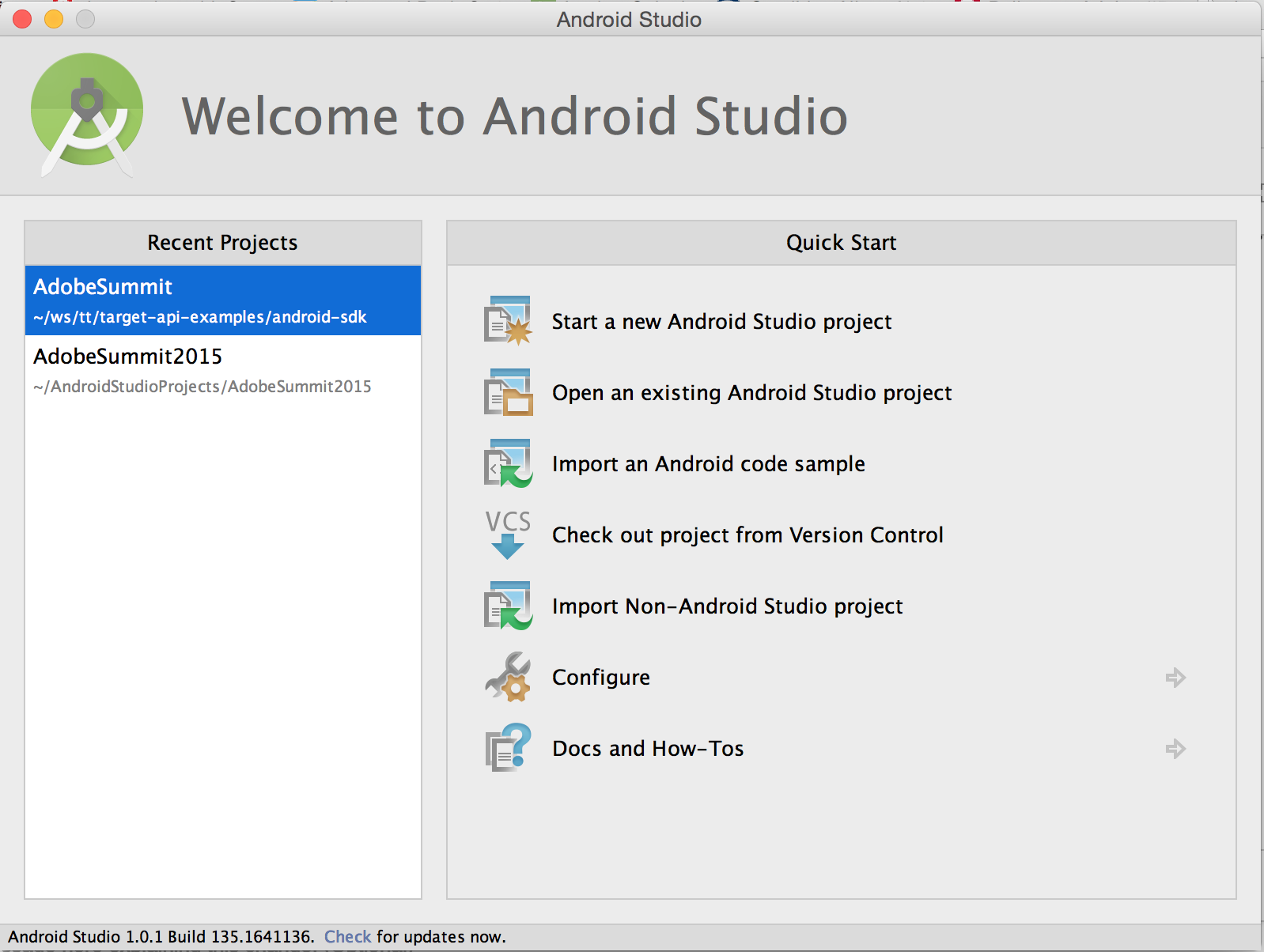Choose Import an Android code sample
Viewport: 1264px width, 952px height.
pos(708,464)
